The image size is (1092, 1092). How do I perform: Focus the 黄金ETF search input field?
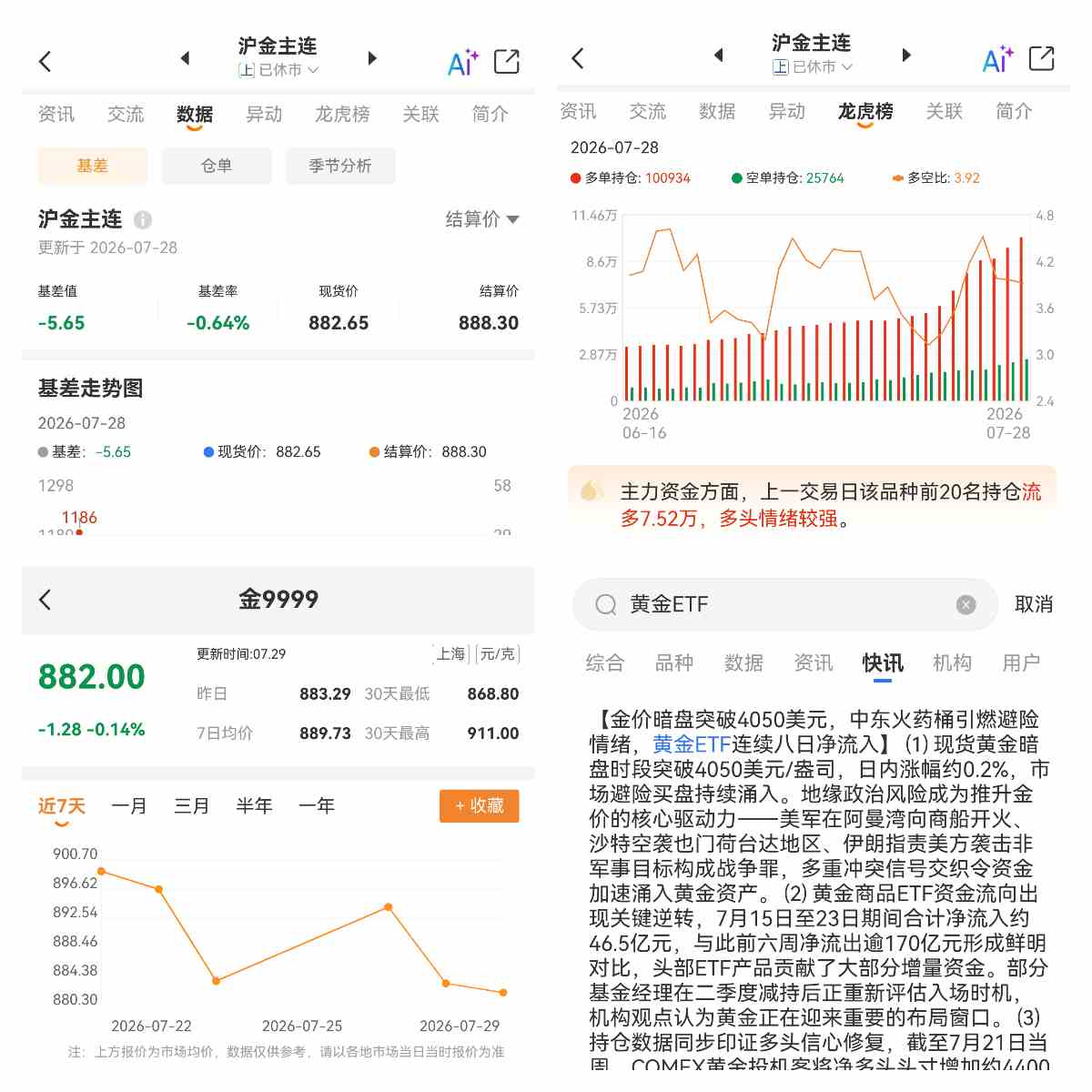point(785,604)
